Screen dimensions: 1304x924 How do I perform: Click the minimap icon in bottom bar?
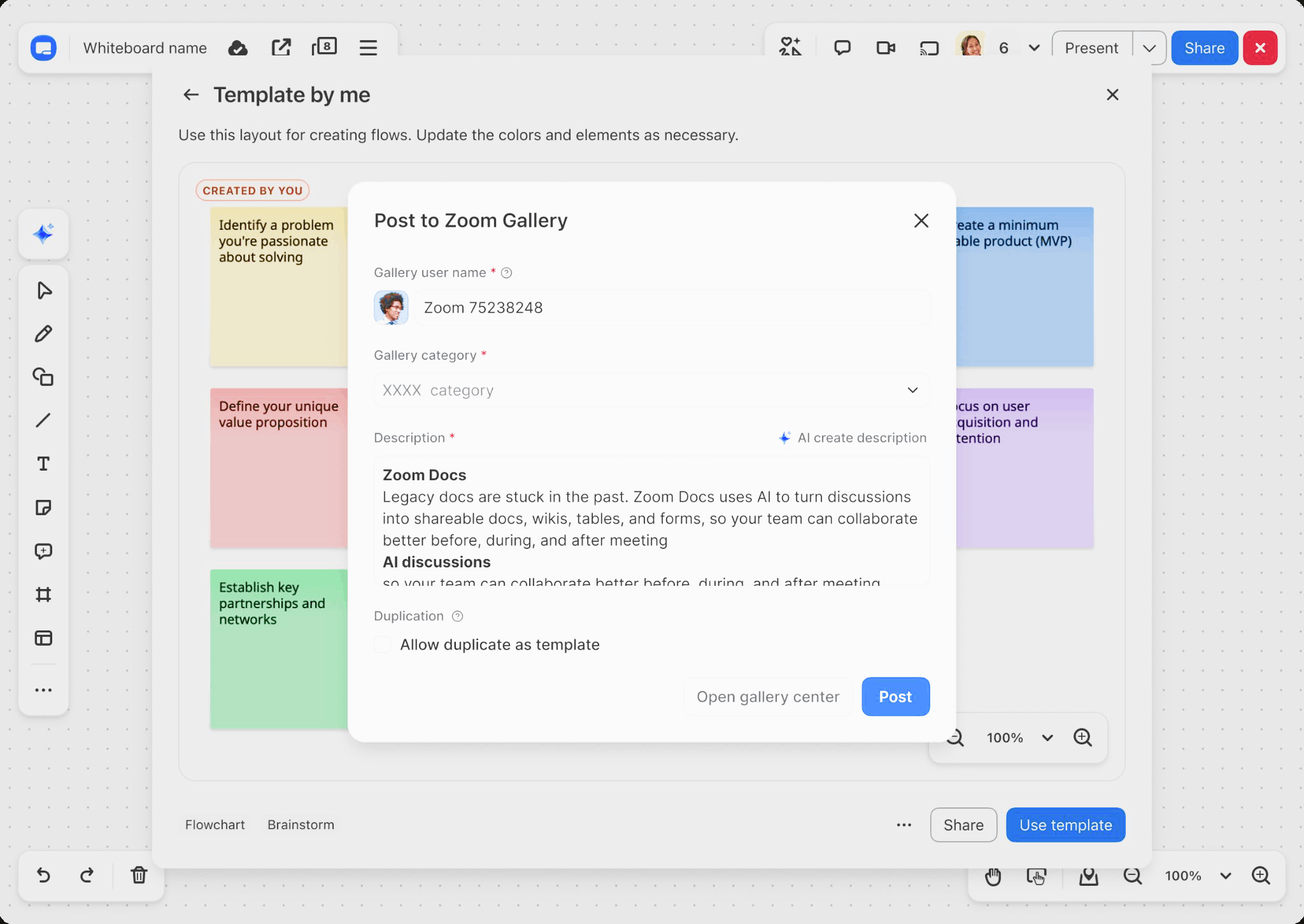point(1089,877)
